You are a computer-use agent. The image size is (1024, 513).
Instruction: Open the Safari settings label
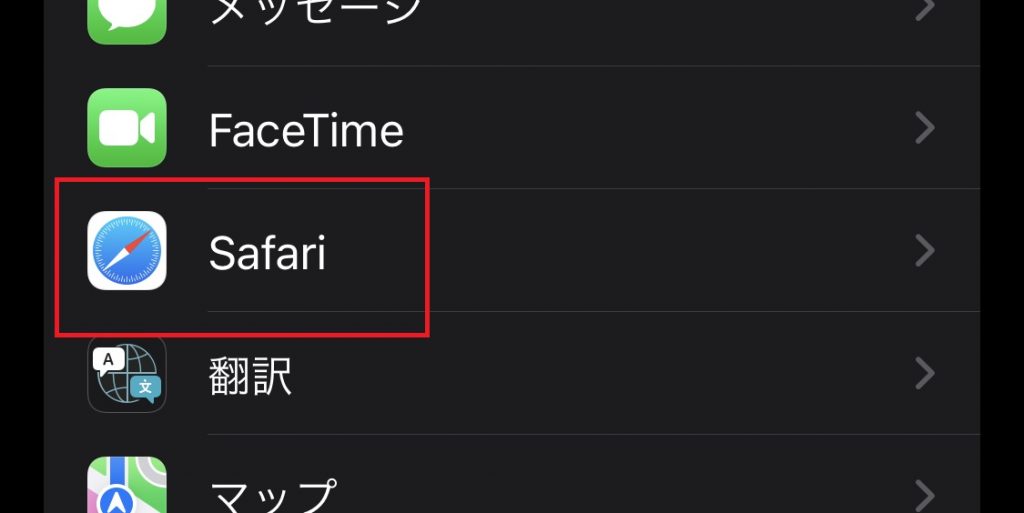coord(267,252)
